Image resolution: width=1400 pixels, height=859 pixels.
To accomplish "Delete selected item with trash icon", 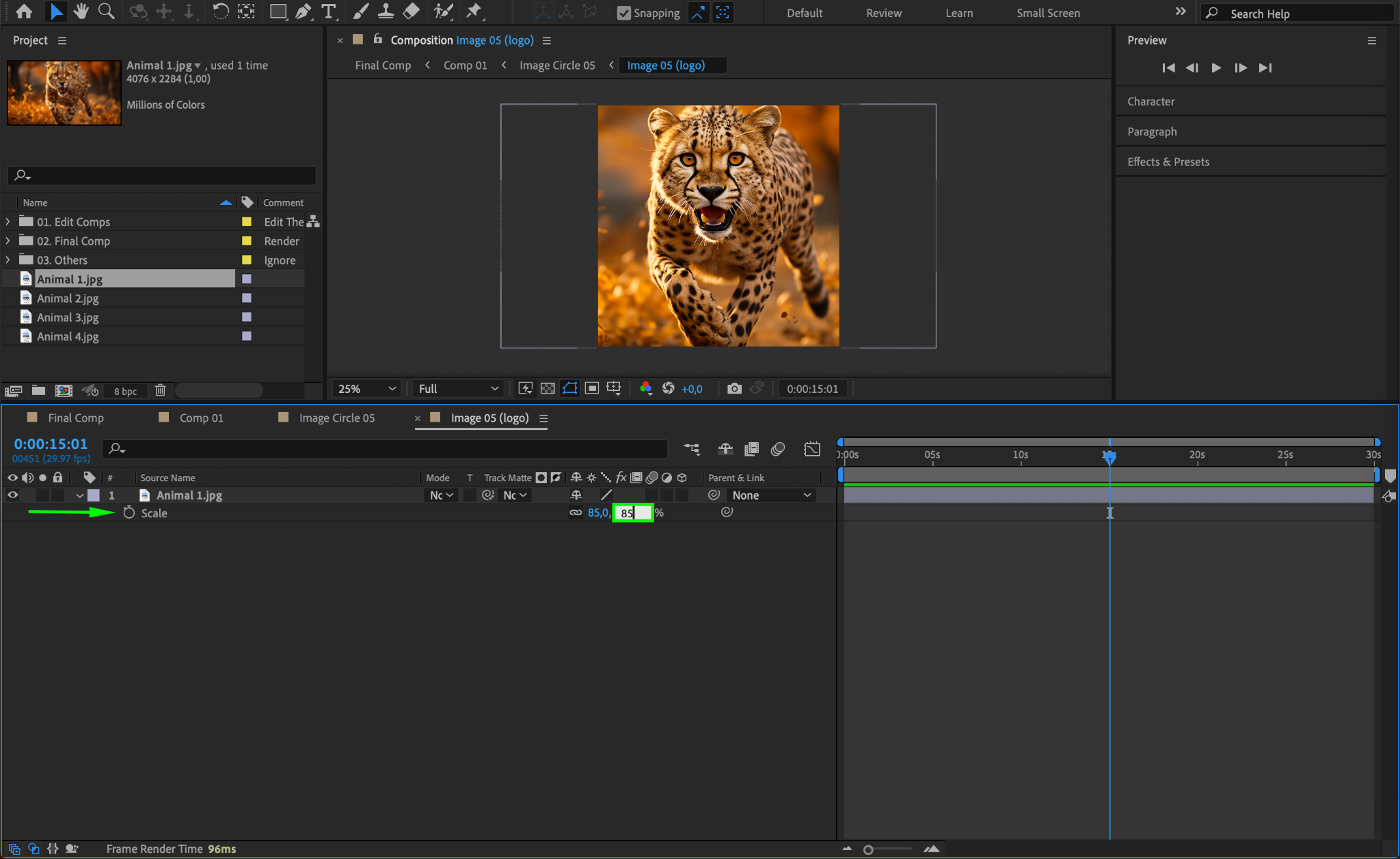I will click(x=160, y=390).
